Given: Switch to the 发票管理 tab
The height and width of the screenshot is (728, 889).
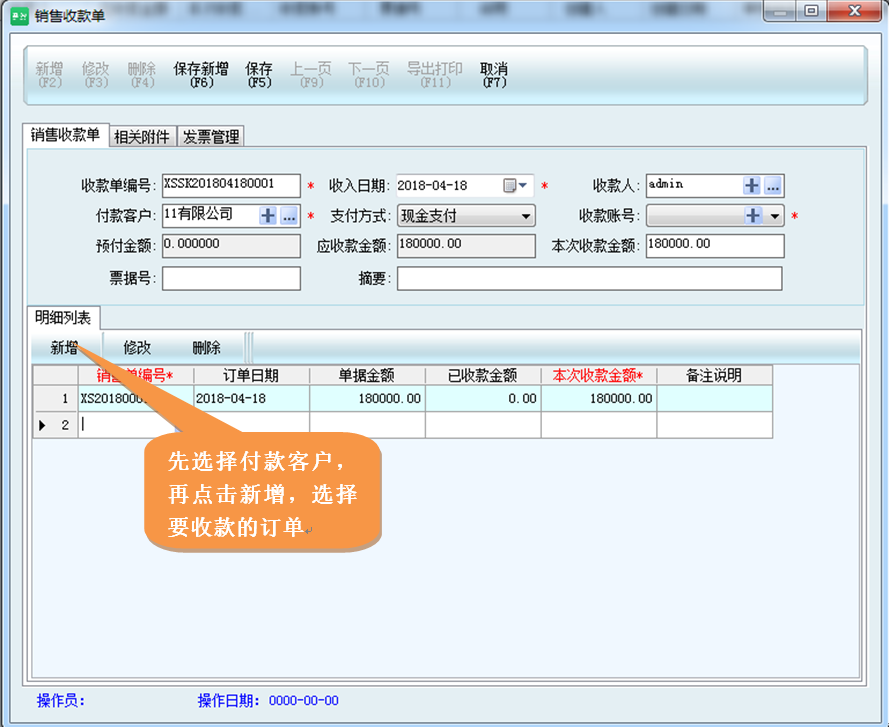Looking at the screenshot, I should tap(211, 137).
